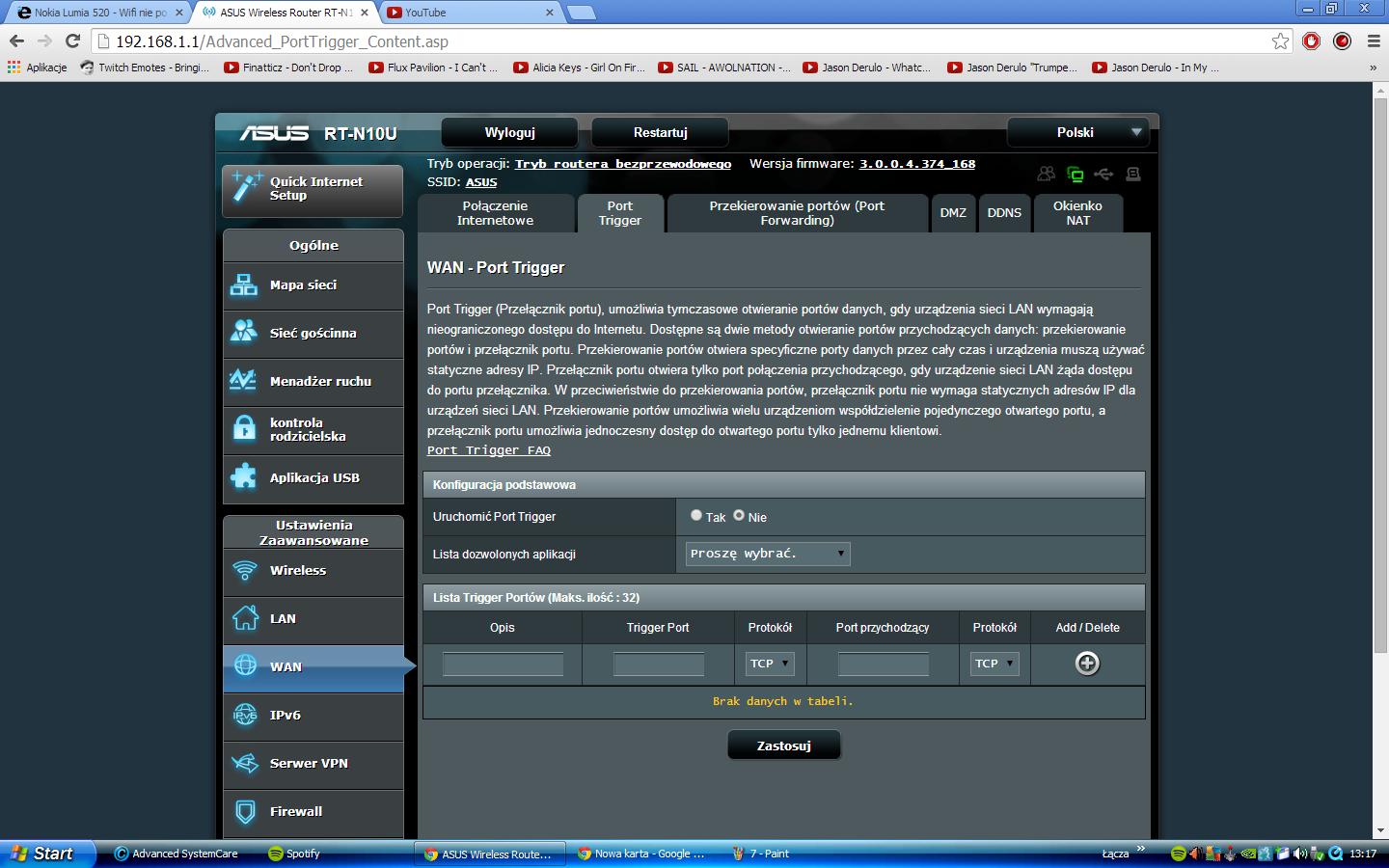Click the SSID ASUS link

[481, 182]
